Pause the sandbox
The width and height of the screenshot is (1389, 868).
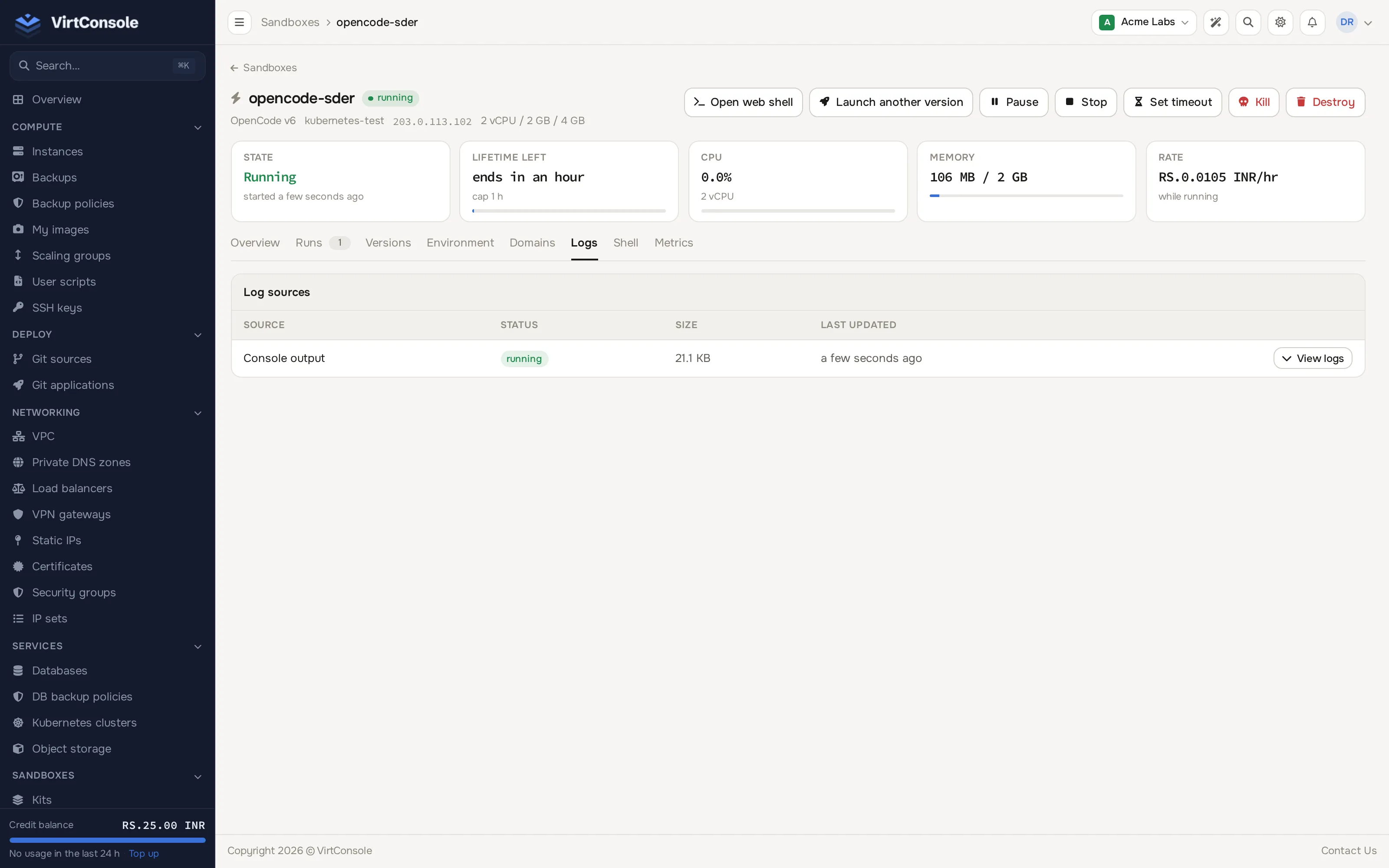(x=1014, y=102)
